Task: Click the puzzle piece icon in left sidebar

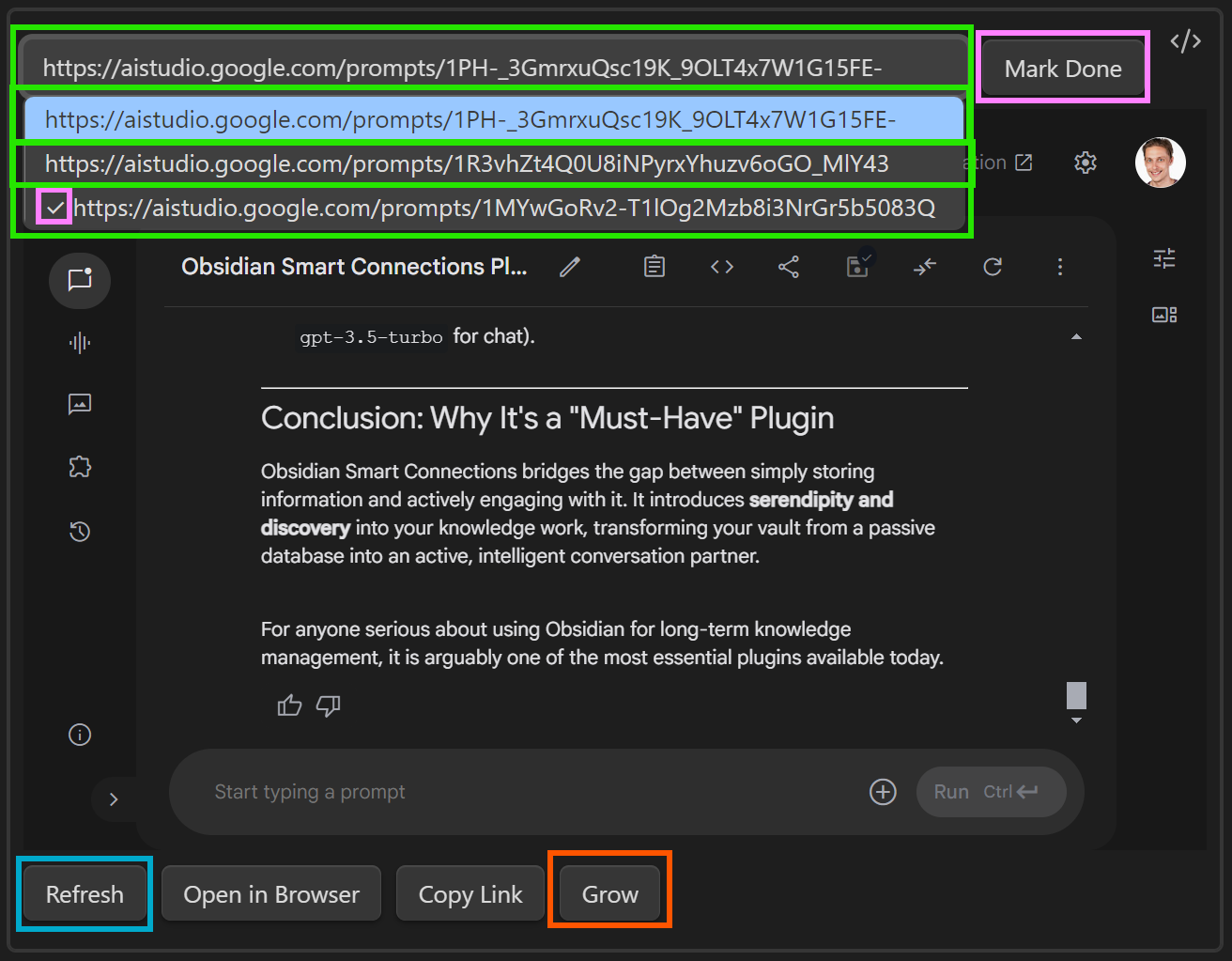Action: pyautogui.click(x=80, y=467)
